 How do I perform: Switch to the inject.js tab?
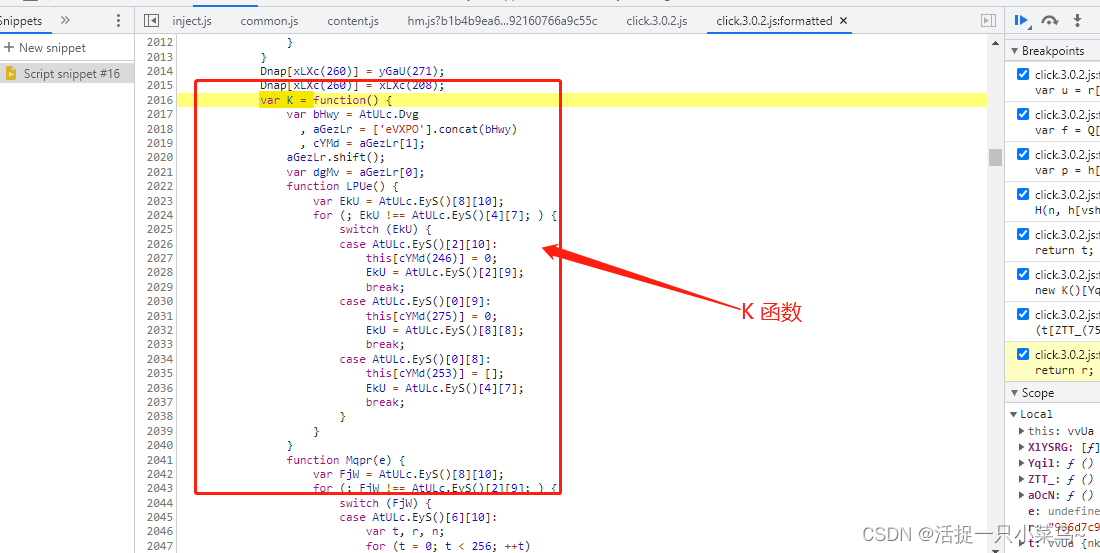192,21
